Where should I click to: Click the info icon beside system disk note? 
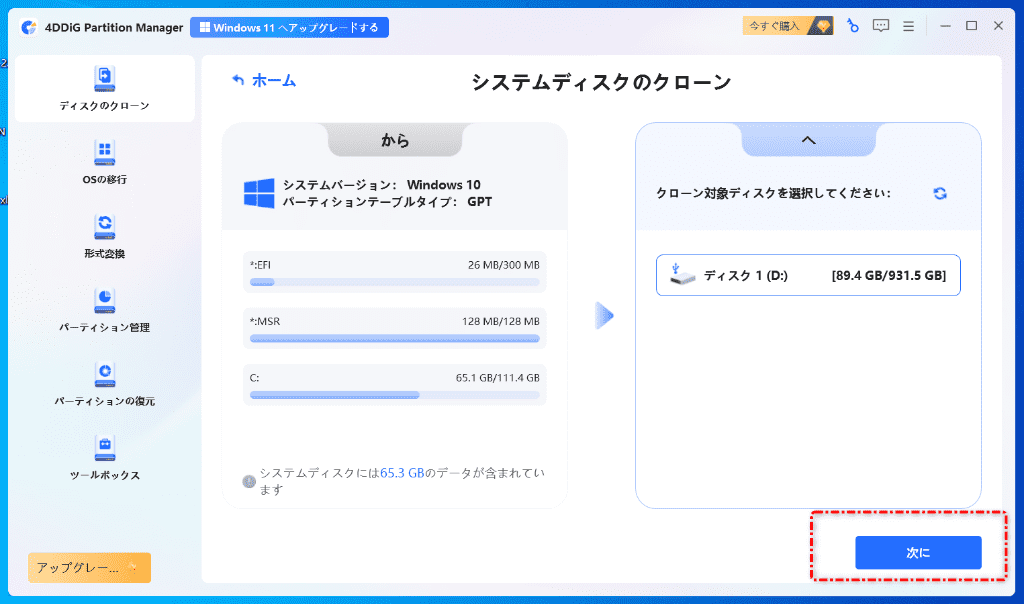coord(249,481)
